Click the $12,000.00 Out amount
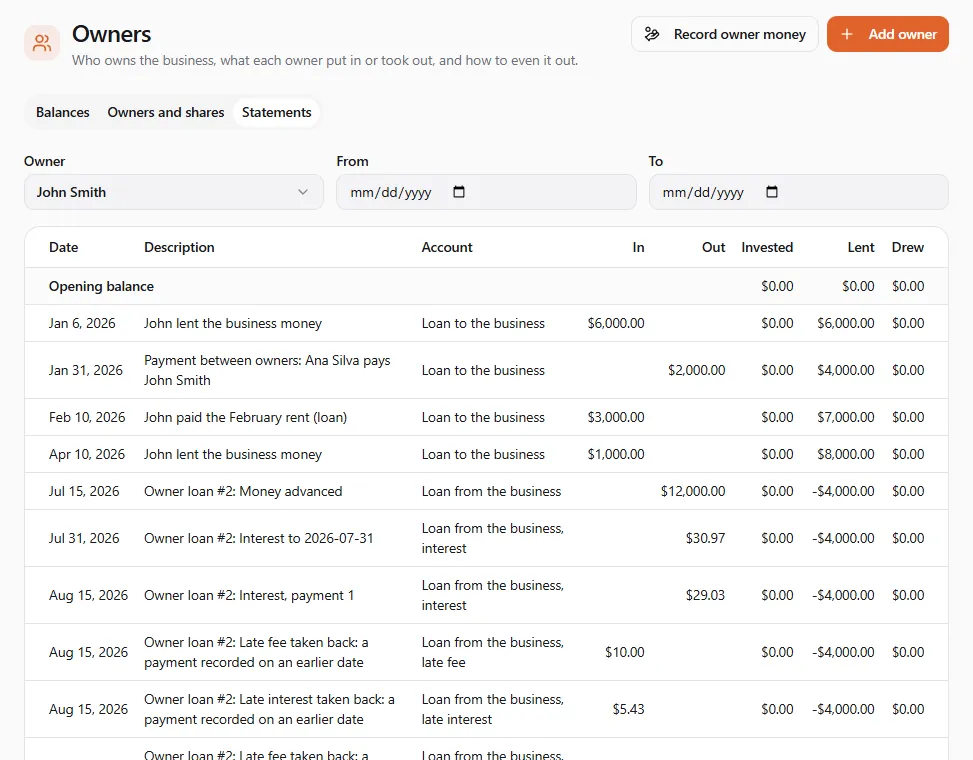Image resolution: width=973 pixels, height=760 pixels. pos(693,492)
